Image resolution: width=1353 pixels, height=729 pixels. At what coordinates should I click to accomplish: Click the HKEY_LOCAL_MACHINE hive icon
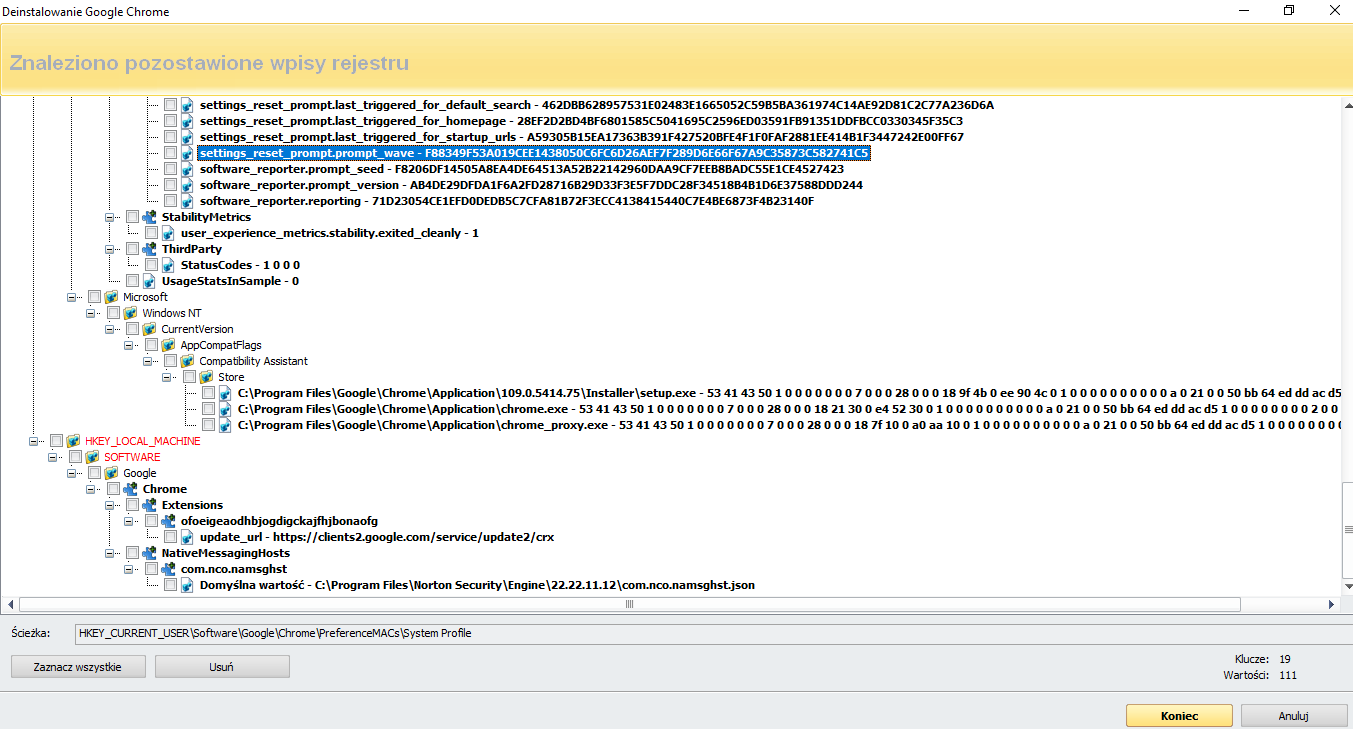(x=74, y=441)
